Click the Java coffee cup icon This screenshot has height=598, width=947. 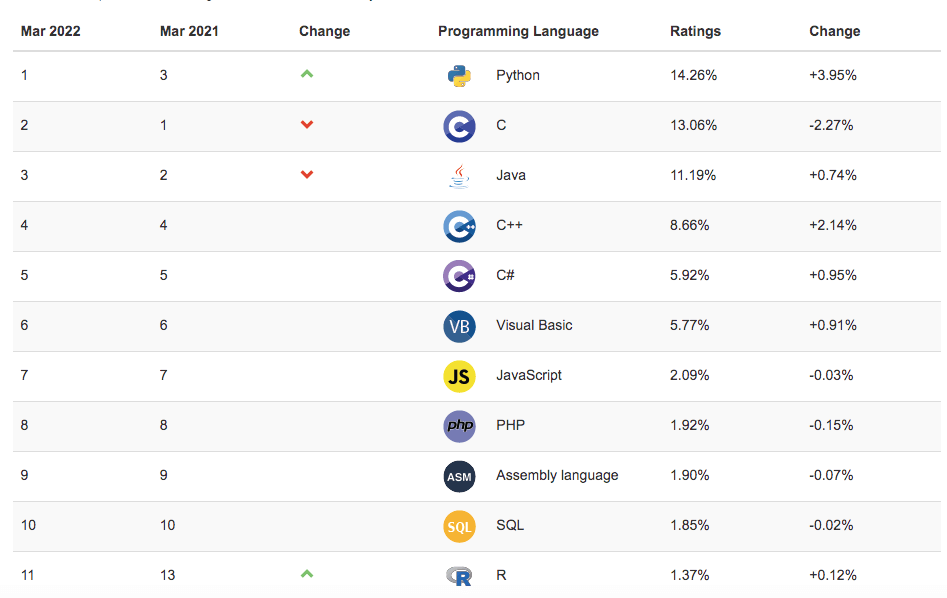click(x=459, y=176)
